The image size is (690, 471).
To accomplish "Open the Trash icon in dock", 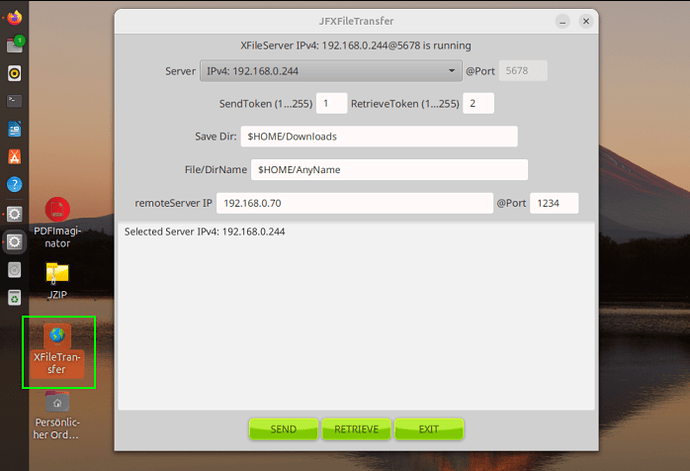I will click(x=15, y=298).
